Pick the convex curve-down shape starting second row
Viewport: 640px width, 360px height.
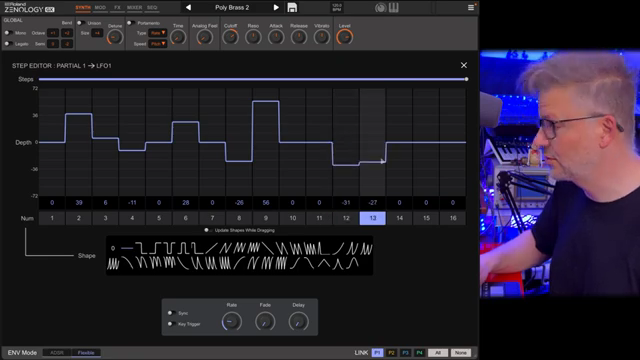pos(127,263)
